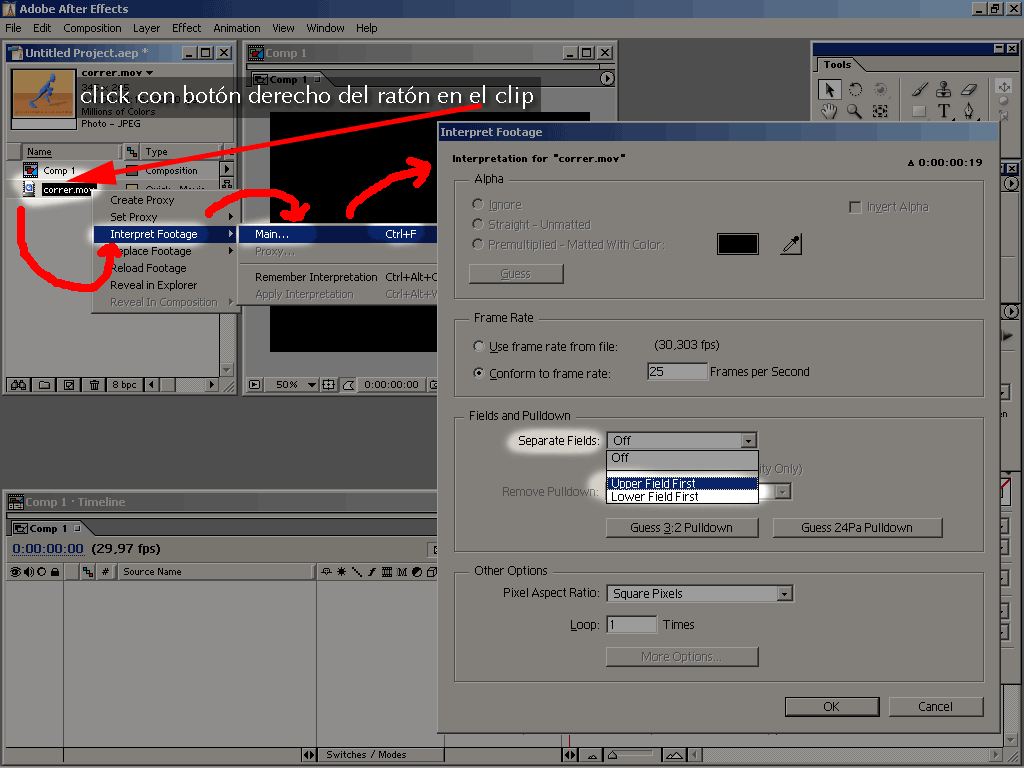Image resolution: width=1024 pixels, height=768 pixels.
Task: Click the Lock column padlock icon
Action: pos(55,572)
